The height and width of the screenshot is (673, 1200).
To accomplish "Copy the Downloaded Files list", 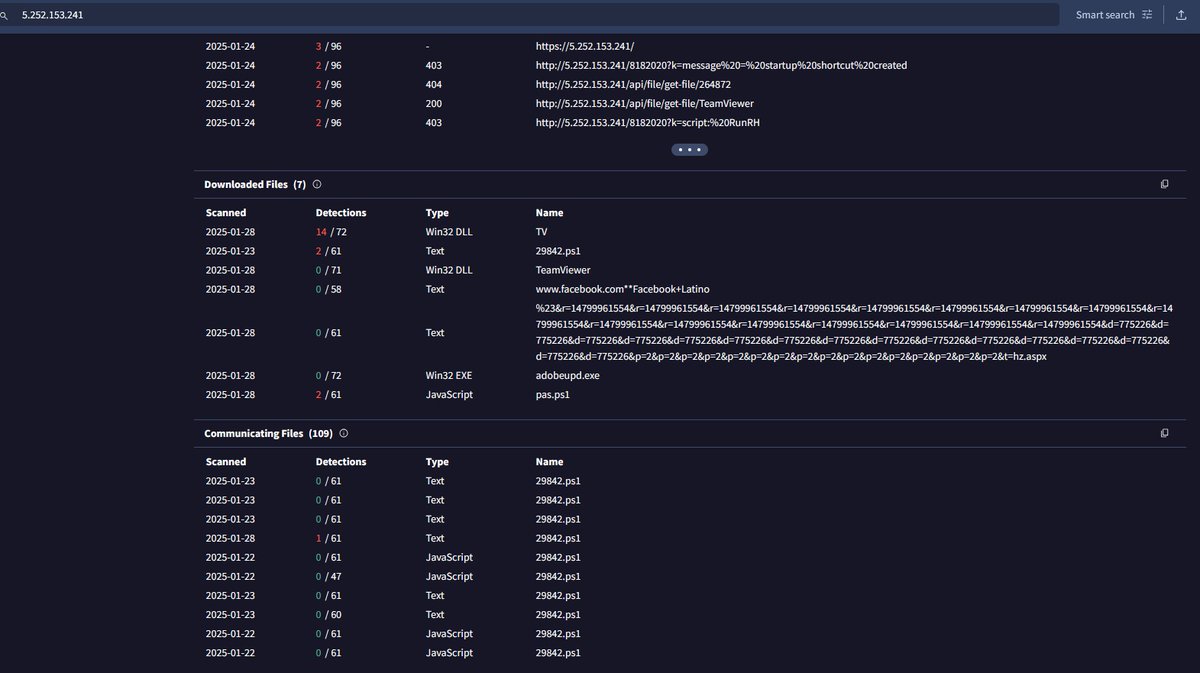I will (x=1164, y=185).
